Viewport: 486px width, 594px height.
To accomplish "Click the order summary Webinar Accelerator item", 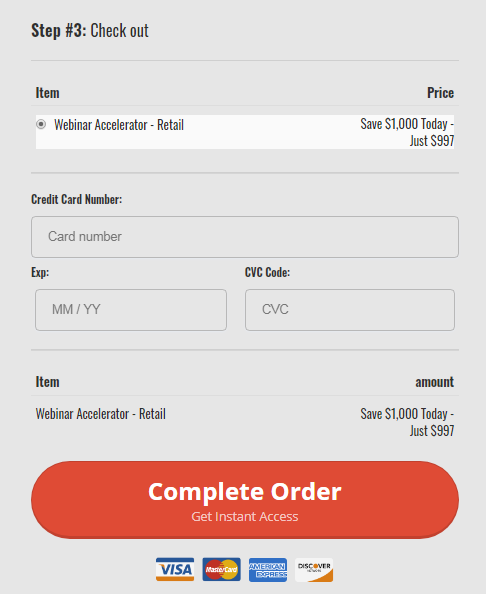I will pyautogui.click(x=101, y=414).
